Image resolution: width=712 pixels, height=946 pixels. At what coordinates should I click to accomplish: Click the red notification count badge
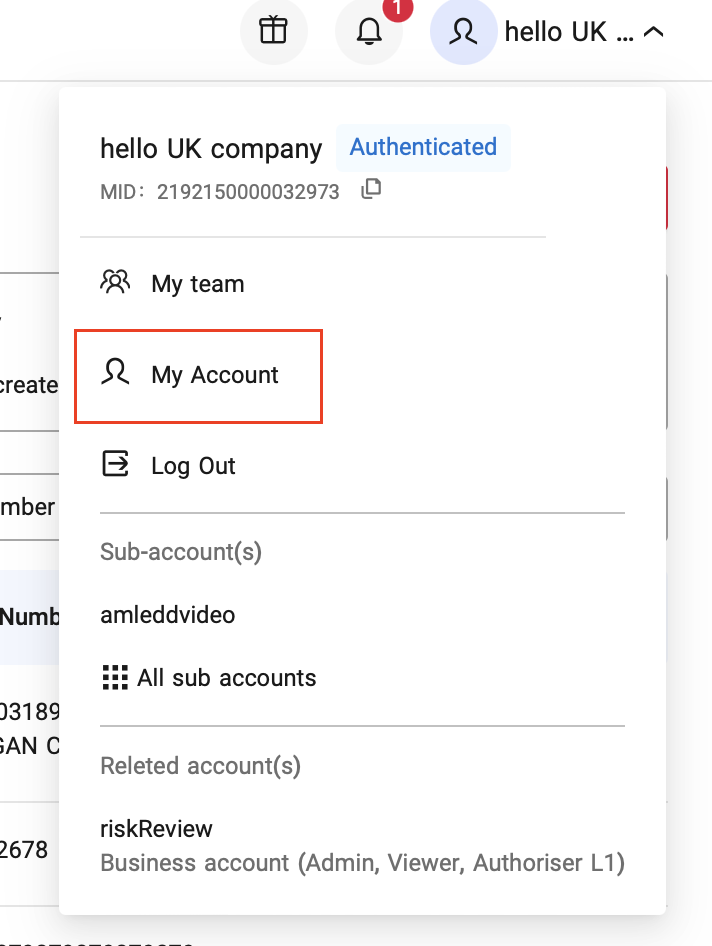coord(397,8)
